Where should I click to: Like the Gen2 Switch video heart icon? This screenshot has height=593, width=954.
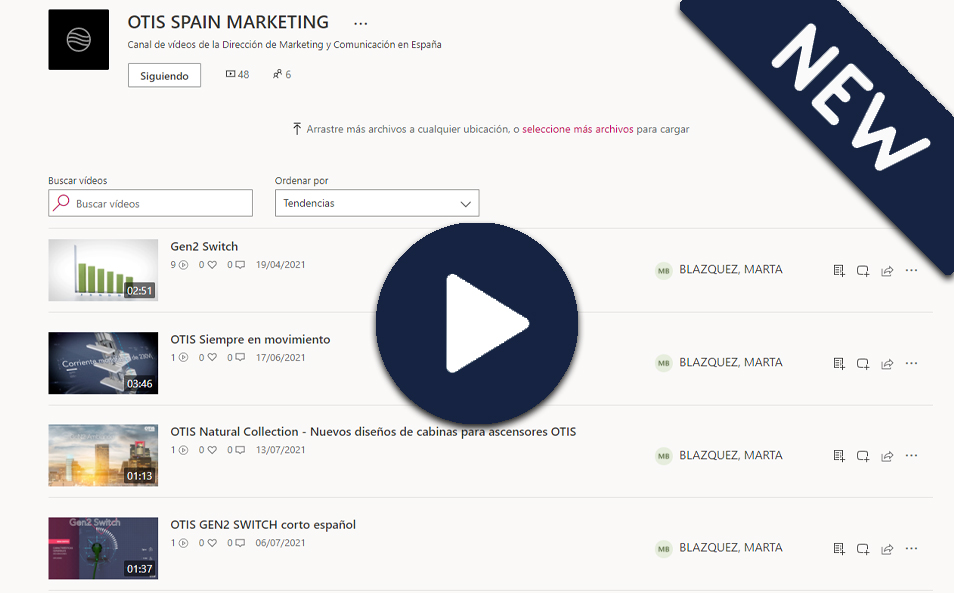[212, 265]
